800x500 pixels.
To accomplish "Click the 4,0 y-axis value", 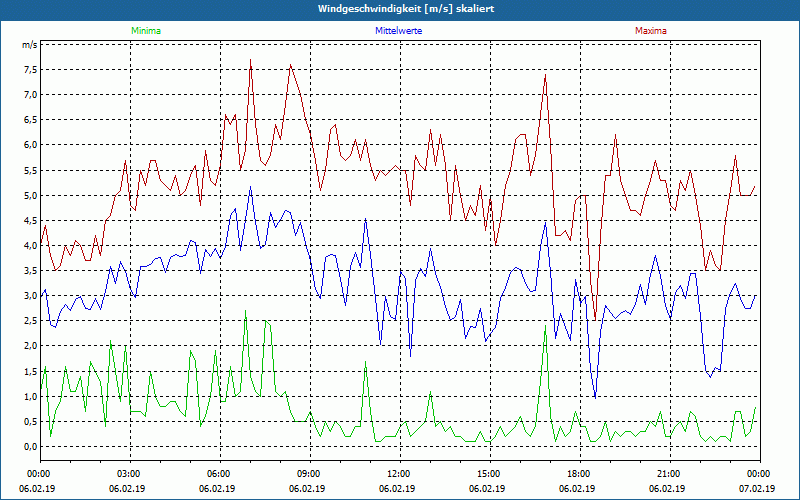I will [x=31, y=245].
